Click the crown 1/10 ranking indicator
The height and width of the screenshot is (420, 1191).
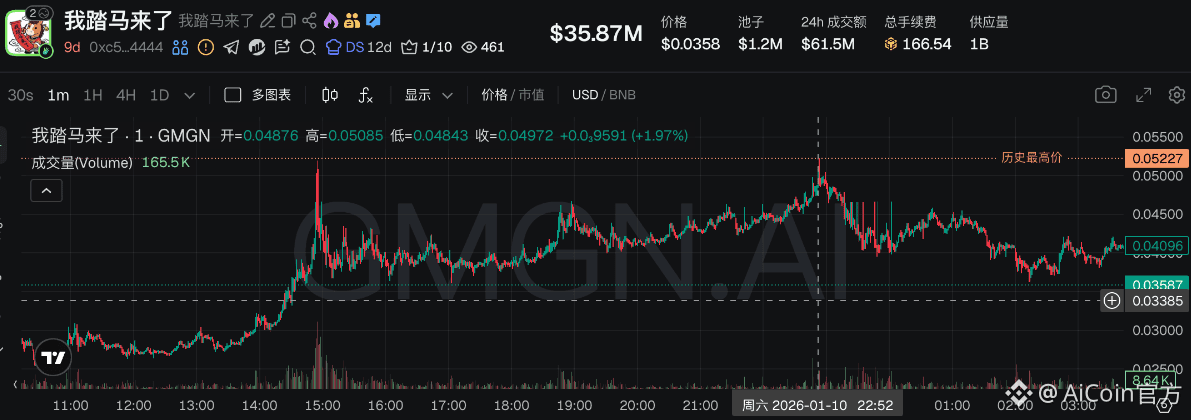click(426, 47)
